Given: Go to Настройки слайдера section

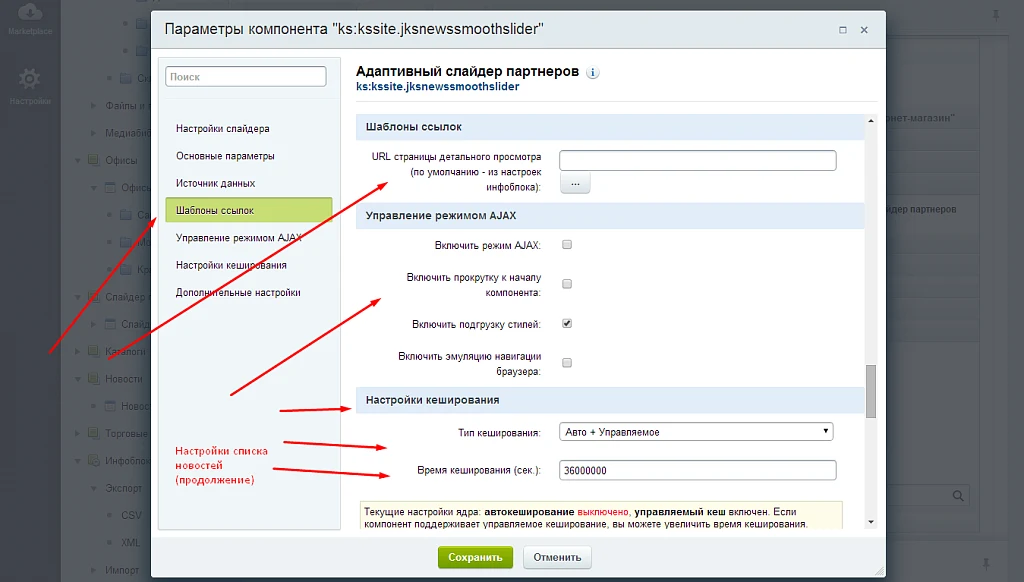Looking at the screenshot, I should (223, 129).
